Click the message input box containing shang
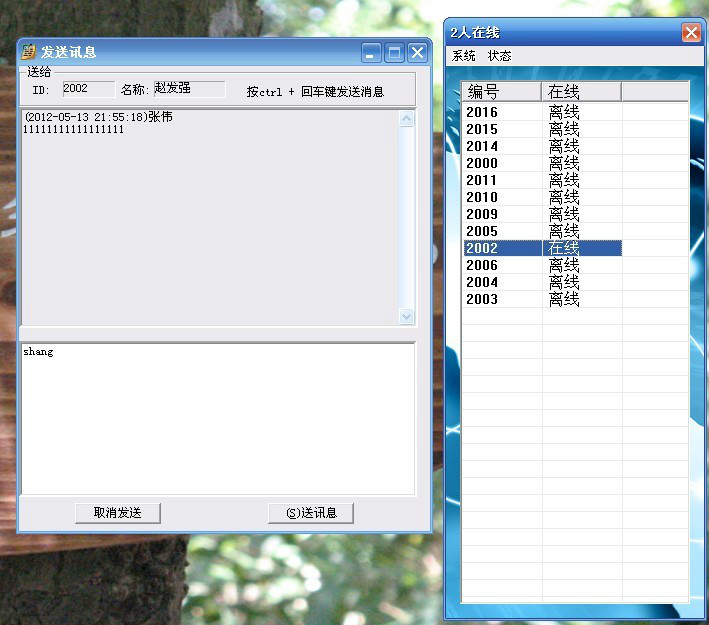Image resolution: width=709 pixels, height=625 pixels. pyautogui.click(x=217, y=418)
